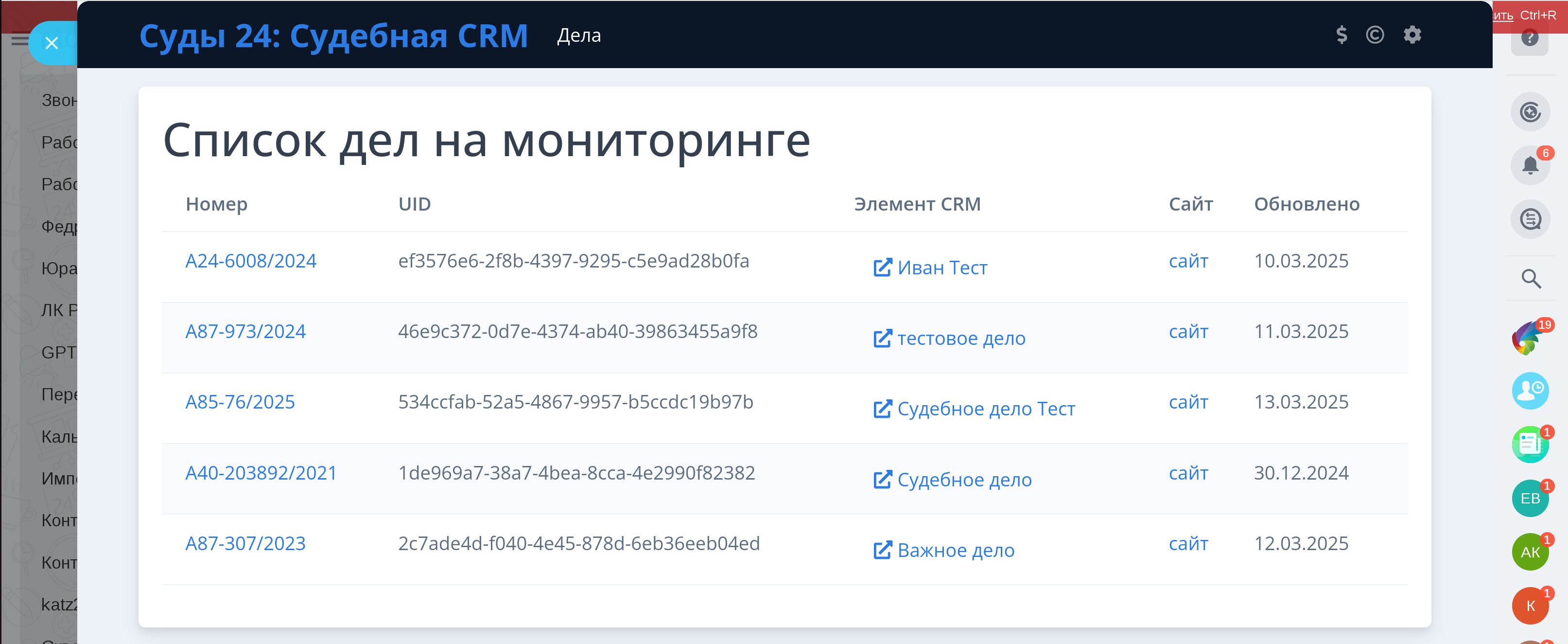Open case A40-203892/2021 link

[x=261, y=473]
